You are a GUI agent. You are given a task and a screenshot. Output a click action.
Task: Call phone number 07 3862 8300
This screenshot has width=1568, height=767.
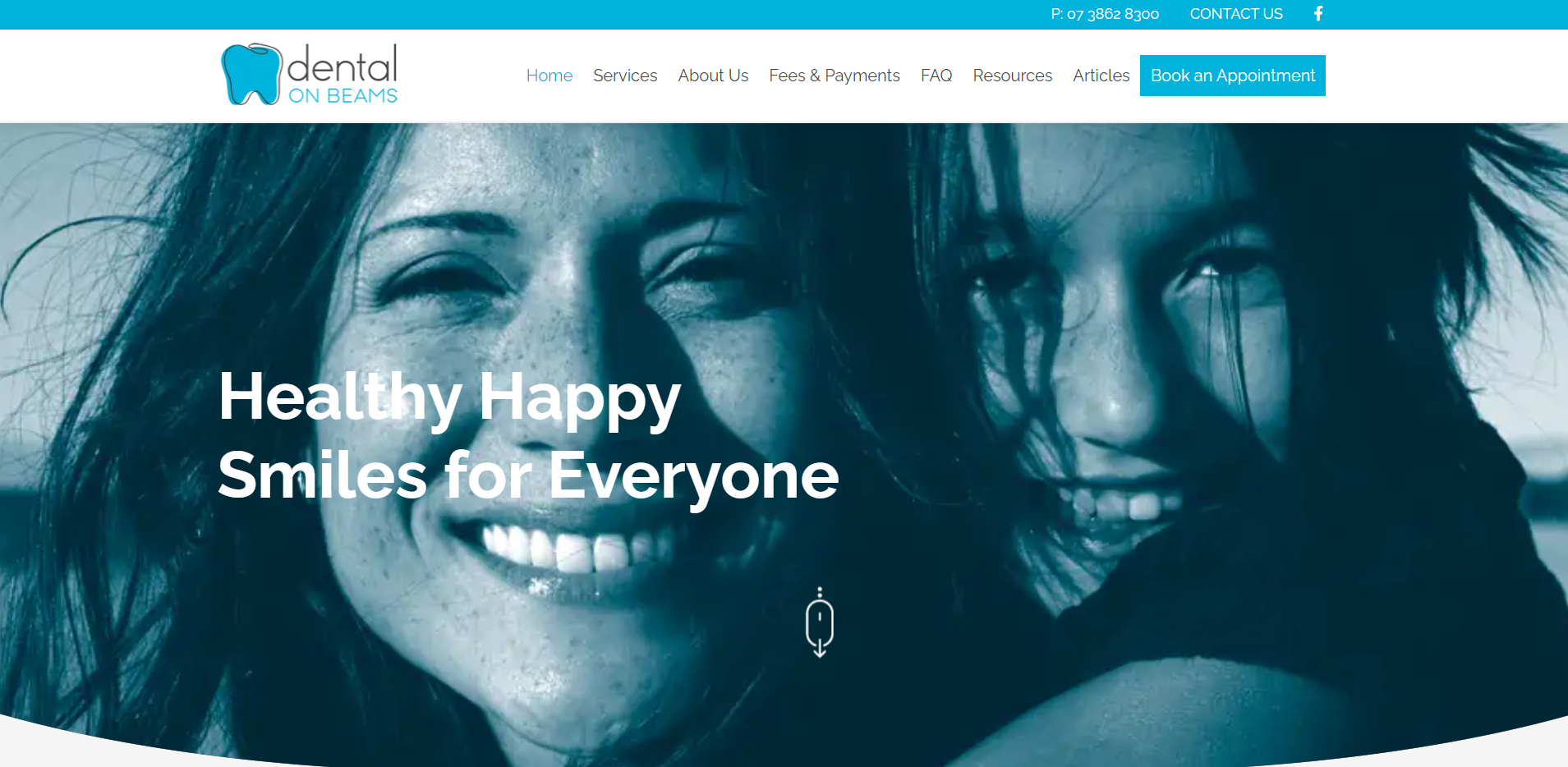click(1105, 14)
